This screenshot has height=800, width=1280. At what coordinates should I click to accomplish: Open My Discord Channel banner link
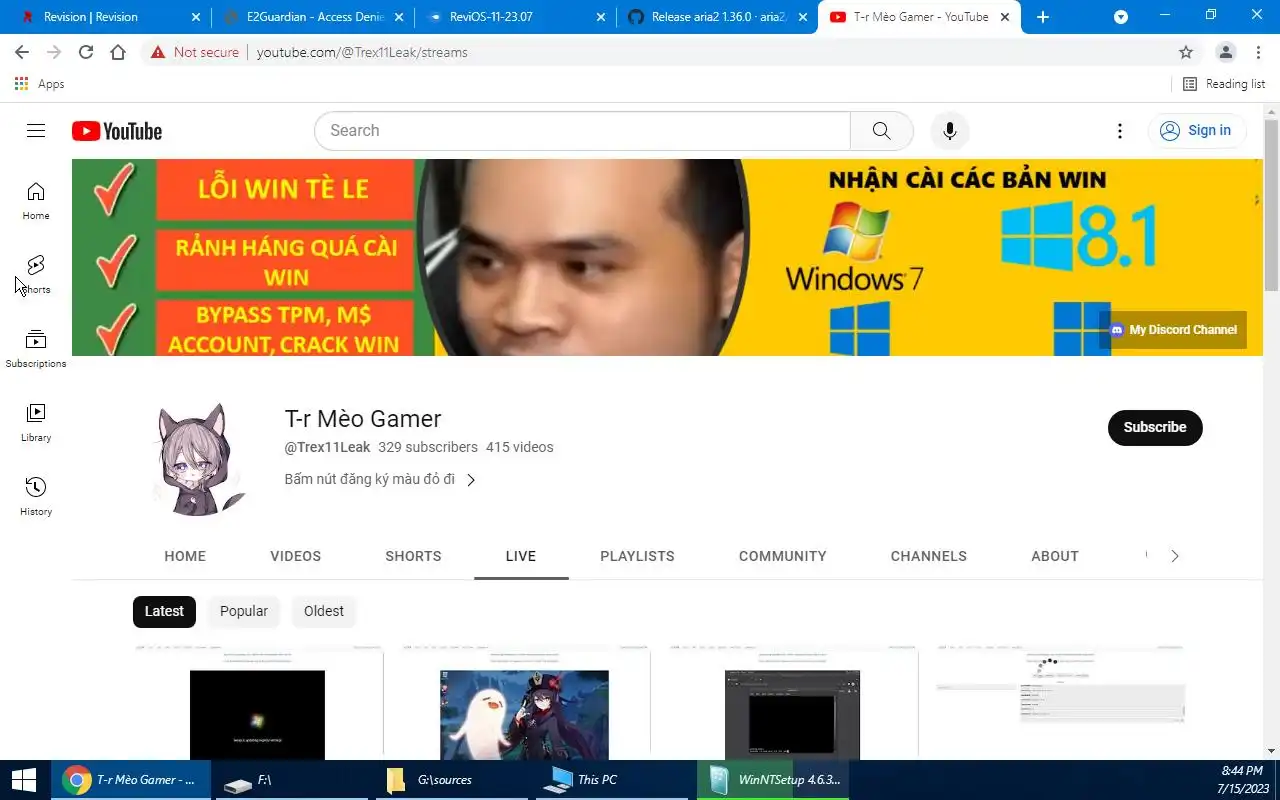[1173, 330]
